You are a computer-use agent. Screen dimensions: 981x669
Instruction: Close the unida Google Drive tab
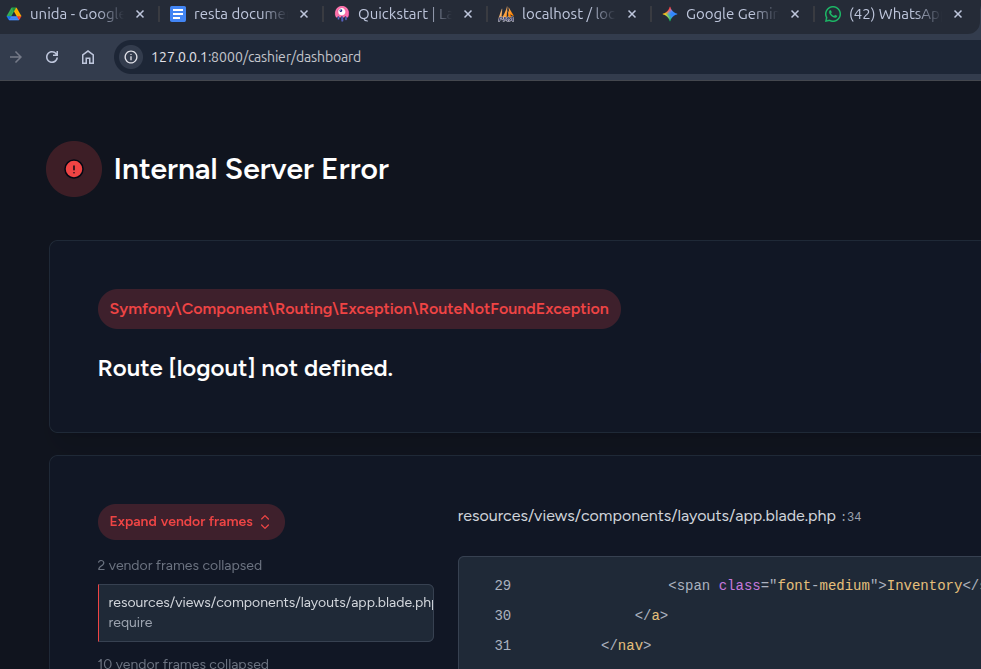coord(139,15)
